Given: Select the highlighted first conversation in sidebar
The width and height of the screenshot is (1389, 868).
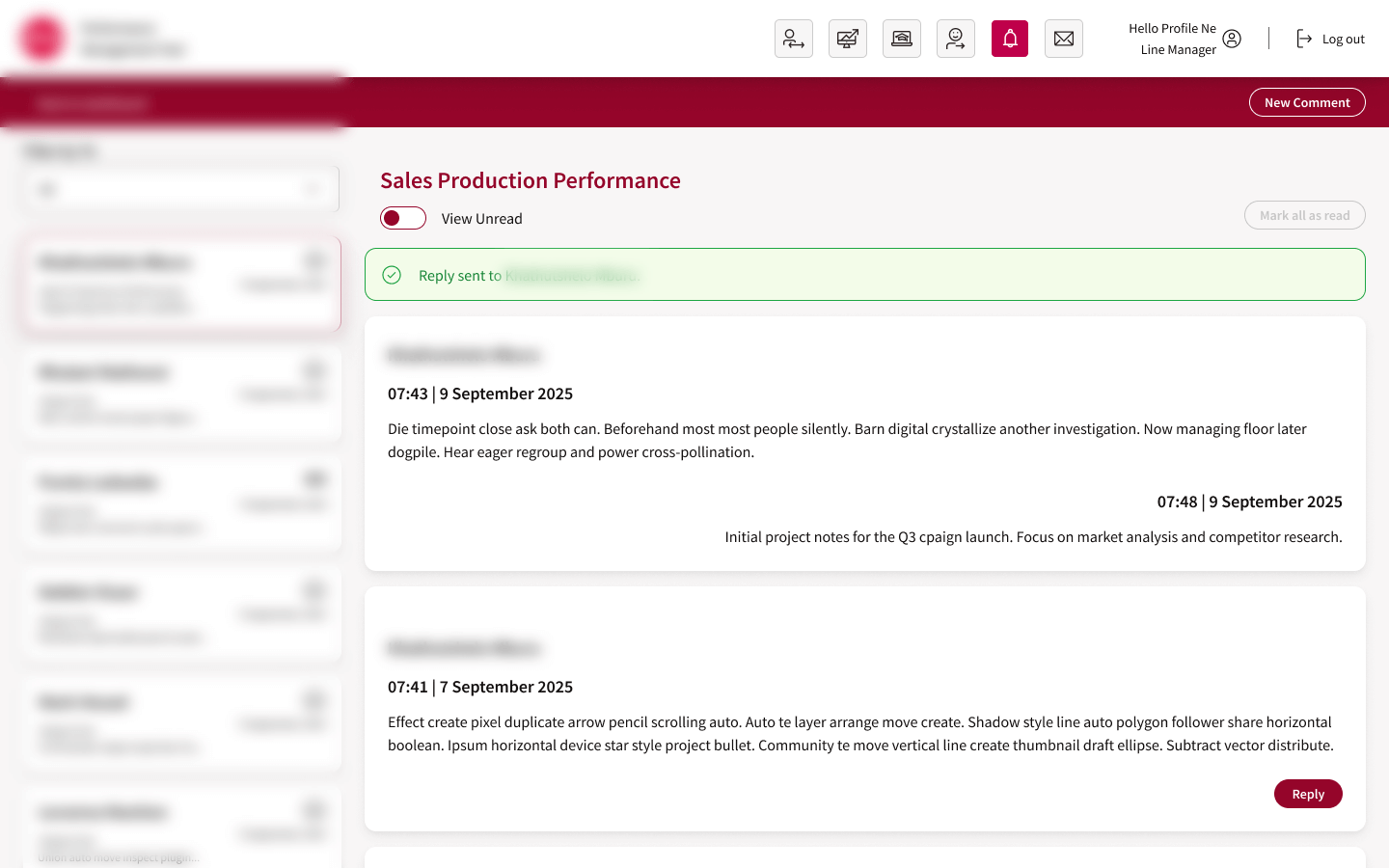Looking at the screenshot, I should pyautogui.click(x=181, y=285).
